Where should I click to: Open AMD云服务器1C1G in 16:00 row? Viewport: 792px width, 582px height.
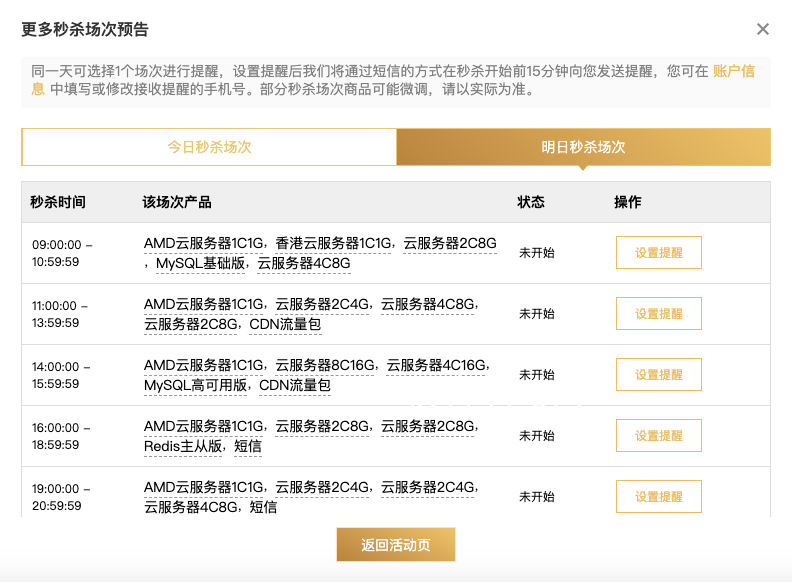(204, 426)
